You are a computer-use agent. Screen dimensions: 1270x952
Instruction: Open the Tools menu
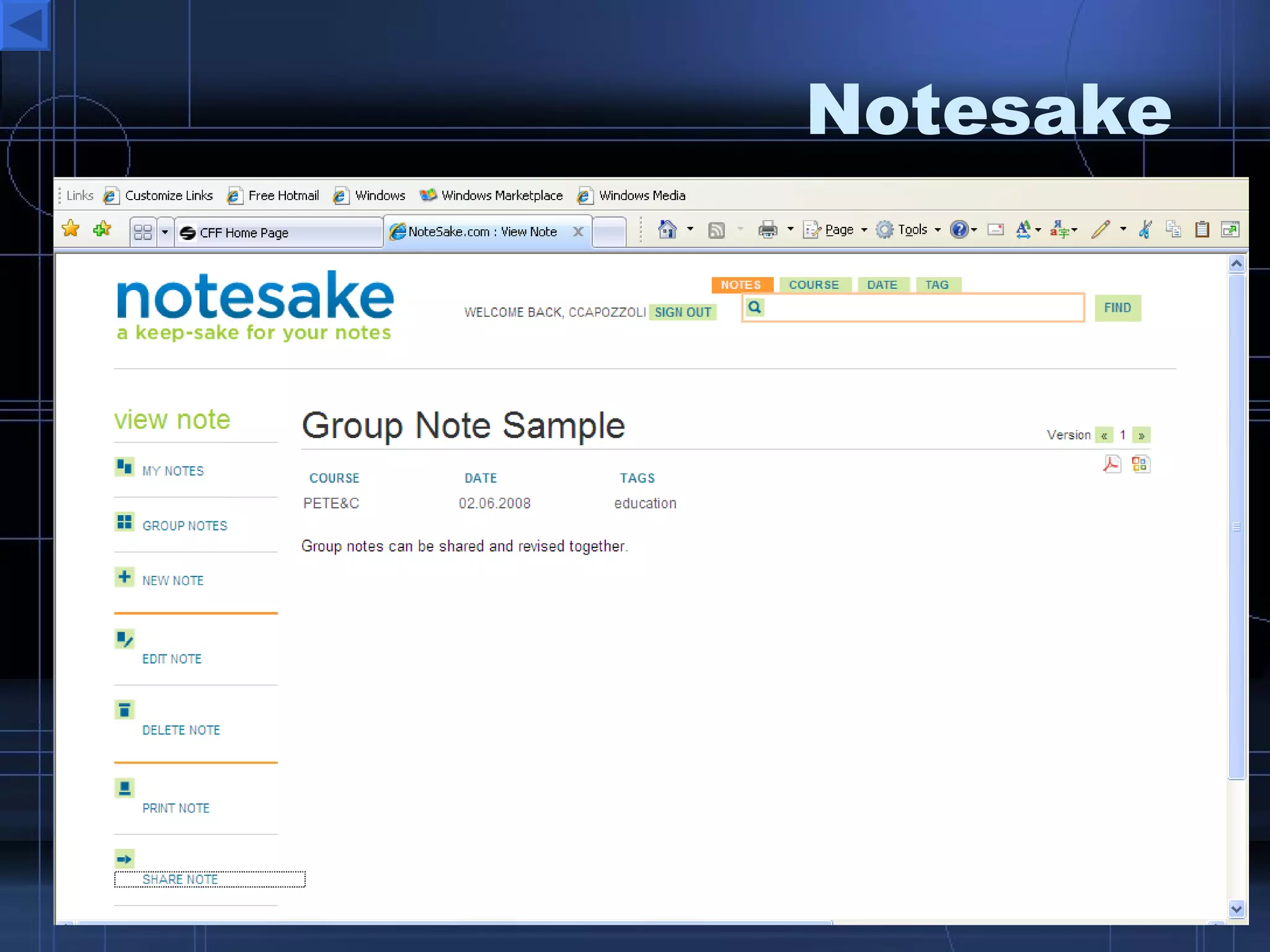[x=908, y=230]
